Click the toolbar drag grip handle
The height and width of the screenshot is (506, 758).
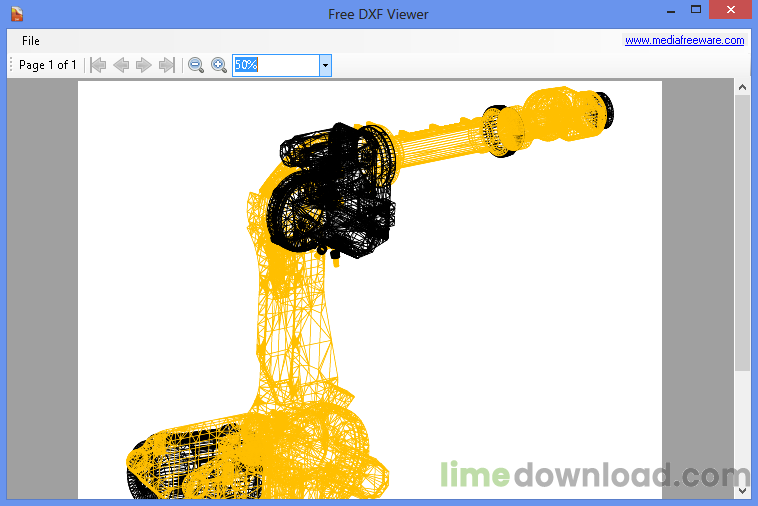pyautogui.click(x=11, y=65)
